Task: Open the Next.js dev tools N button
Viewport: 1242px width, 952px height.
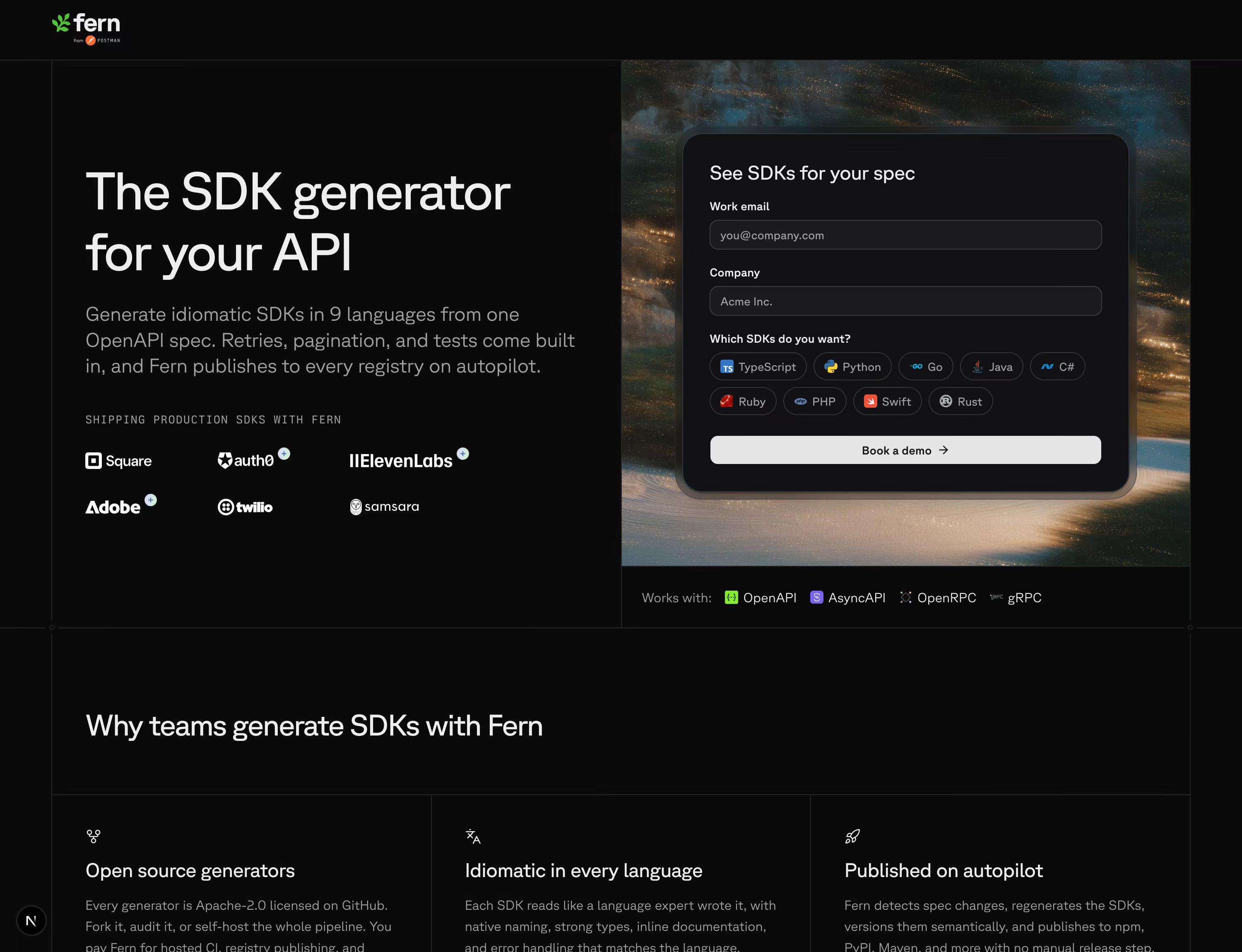Action: tap(31, 920)
